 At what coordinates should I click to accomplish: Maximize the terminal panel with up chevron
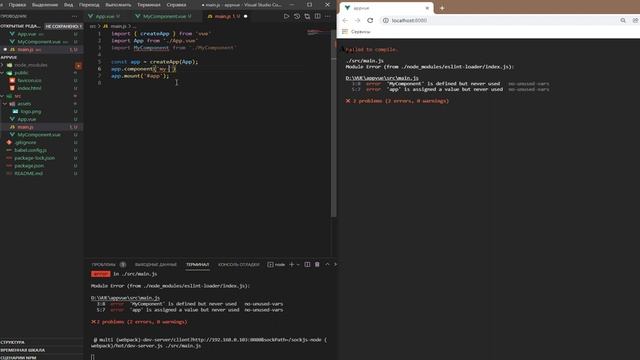(327, 264)
